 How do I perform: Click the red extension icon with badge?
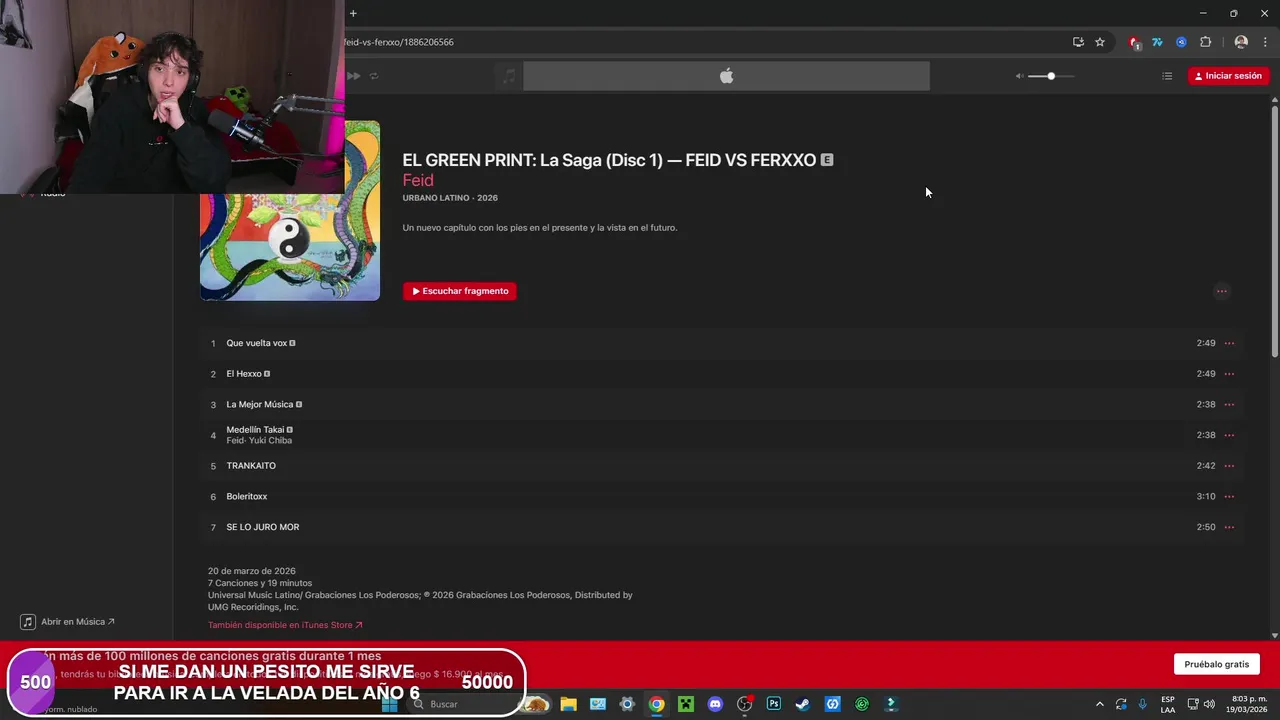[x=1134, y=42]
